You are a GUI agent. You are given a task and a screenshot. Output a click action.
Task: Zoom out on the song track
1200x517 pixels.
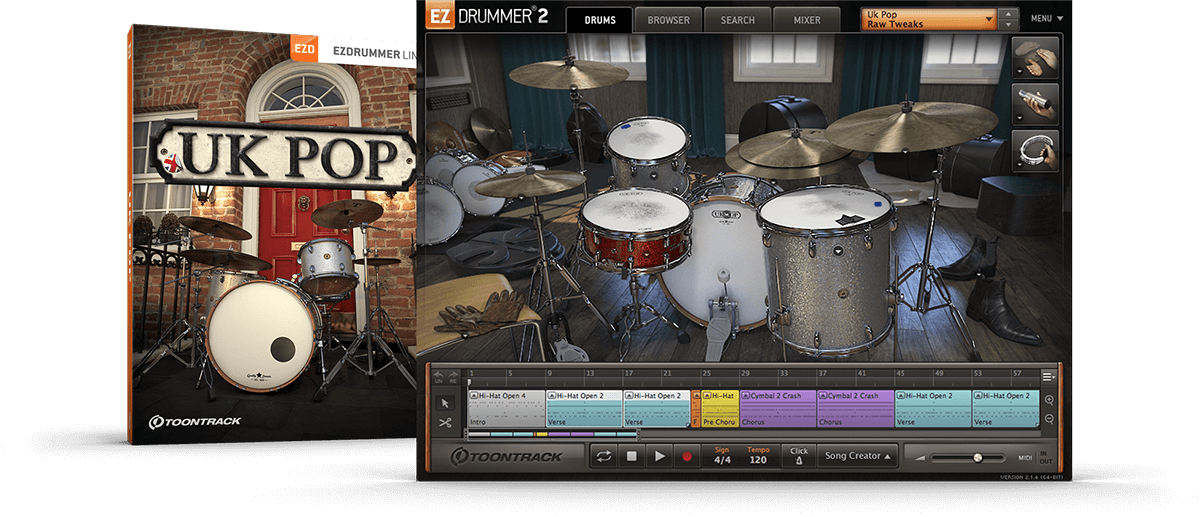[1049, 419]
